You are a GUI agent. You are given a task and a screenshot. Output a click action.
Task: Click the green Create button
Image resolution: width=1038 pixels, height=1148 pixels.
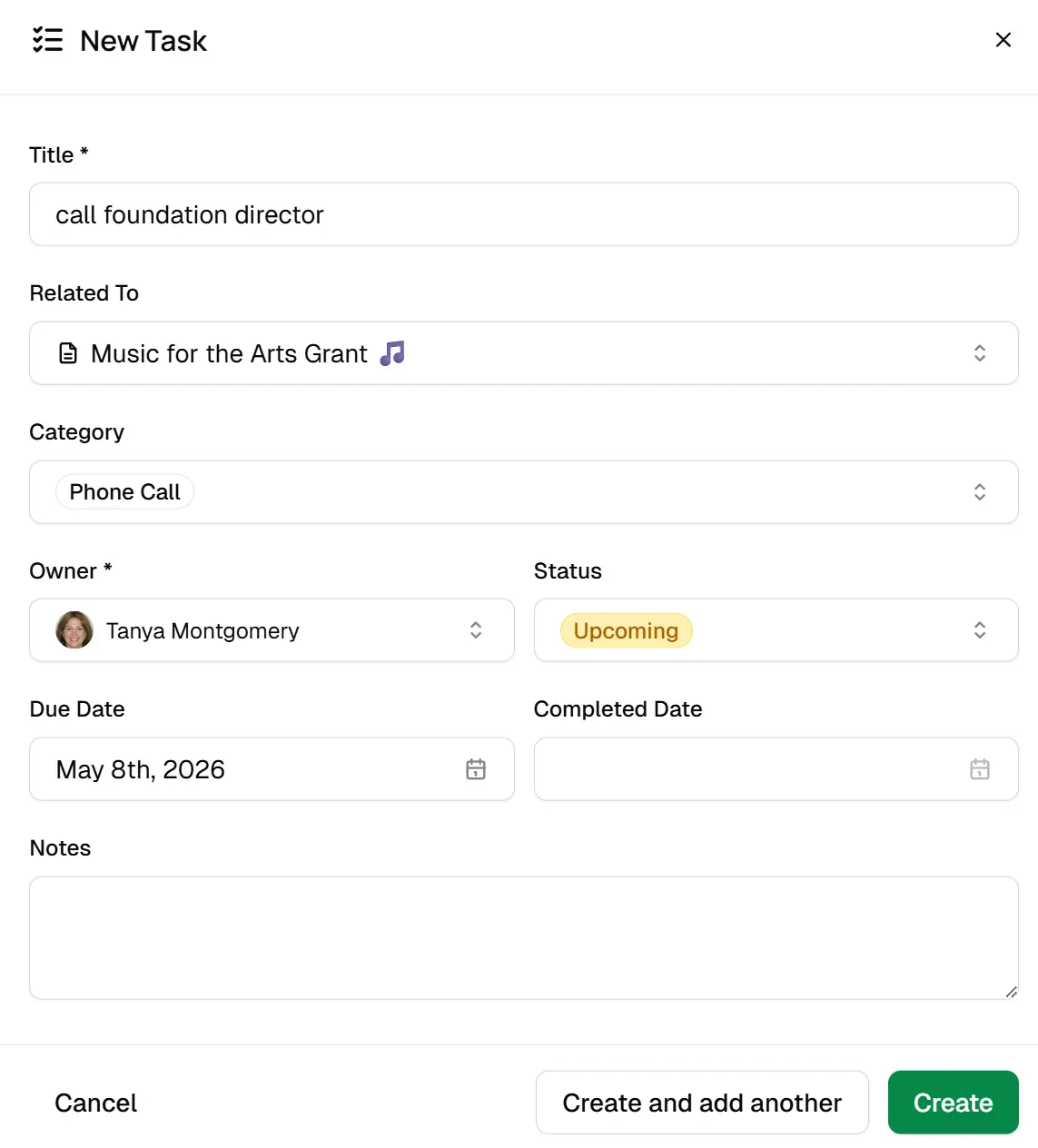[954, 1103]
